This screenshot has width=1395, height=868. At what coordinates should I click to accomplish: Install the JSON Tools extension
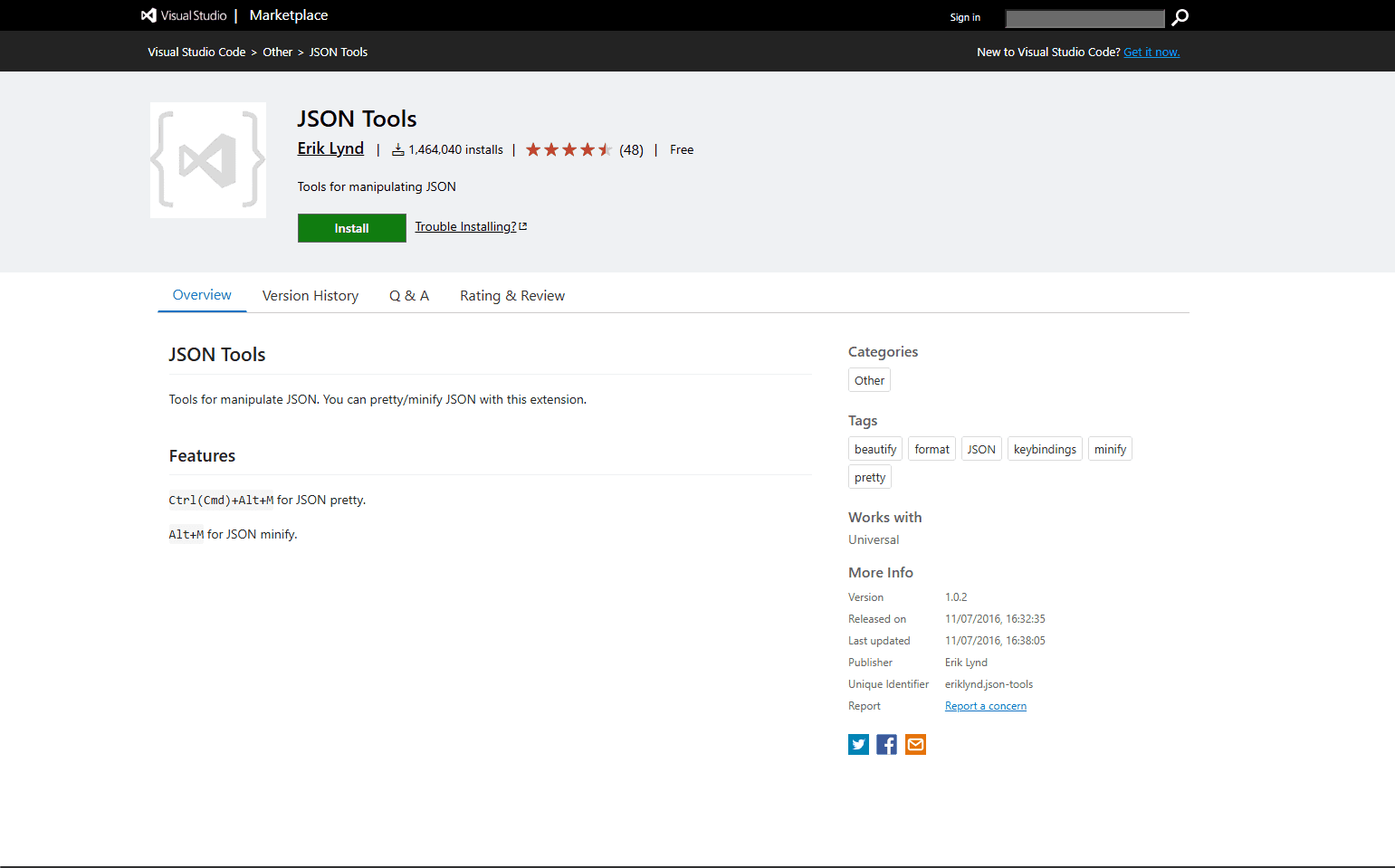[351, 227]
